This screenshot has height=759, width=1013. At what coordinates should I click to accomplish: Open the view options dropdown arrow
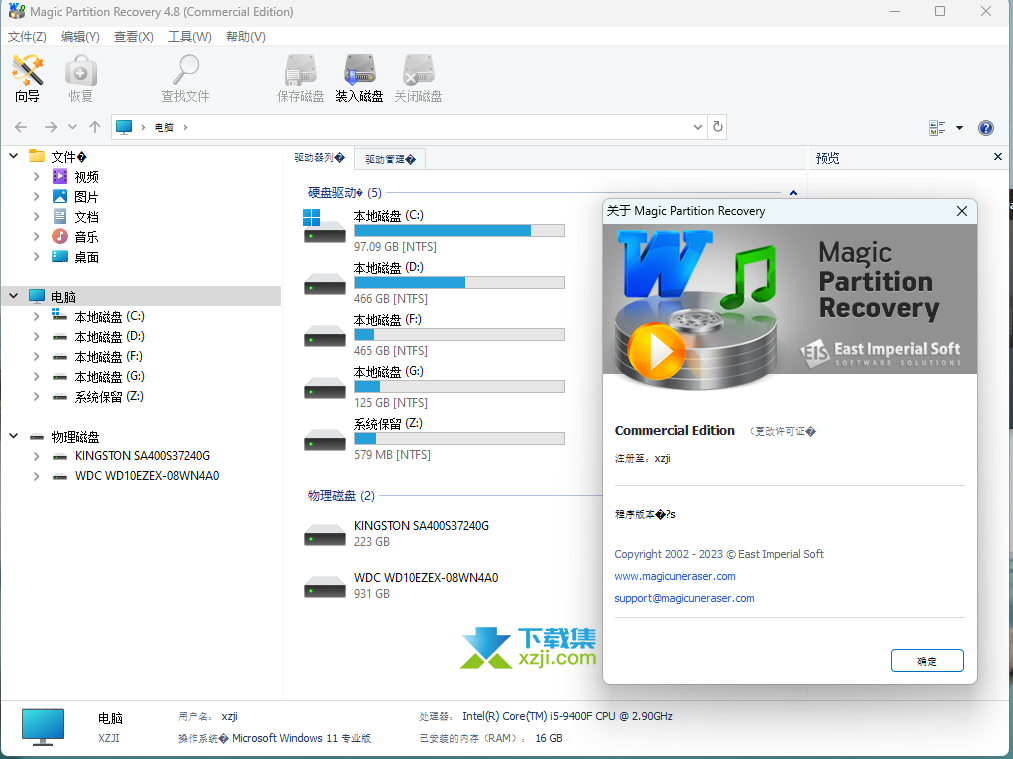coord(959,128)
